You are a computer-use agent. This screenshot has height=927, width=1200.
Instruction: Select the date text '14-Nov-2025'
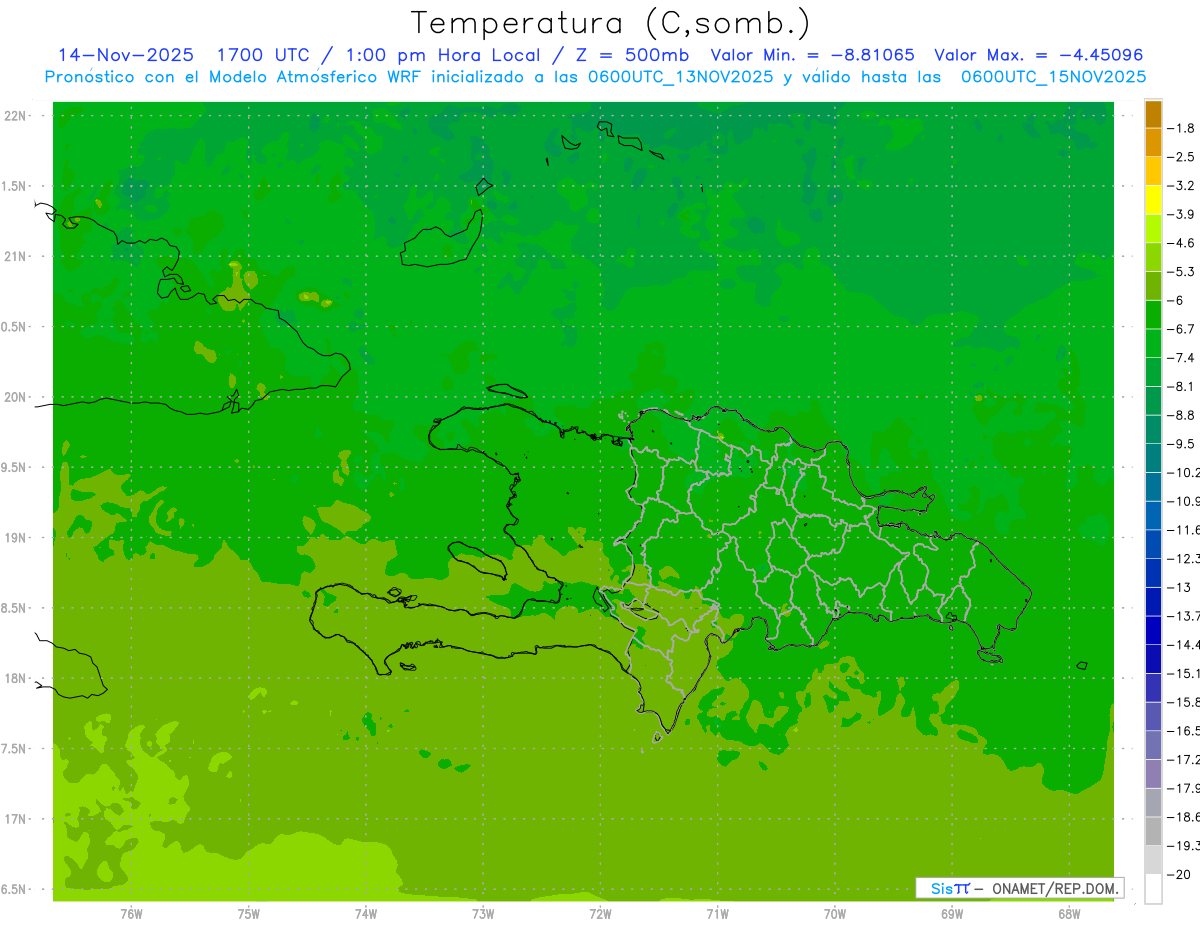tap(126, 55)
